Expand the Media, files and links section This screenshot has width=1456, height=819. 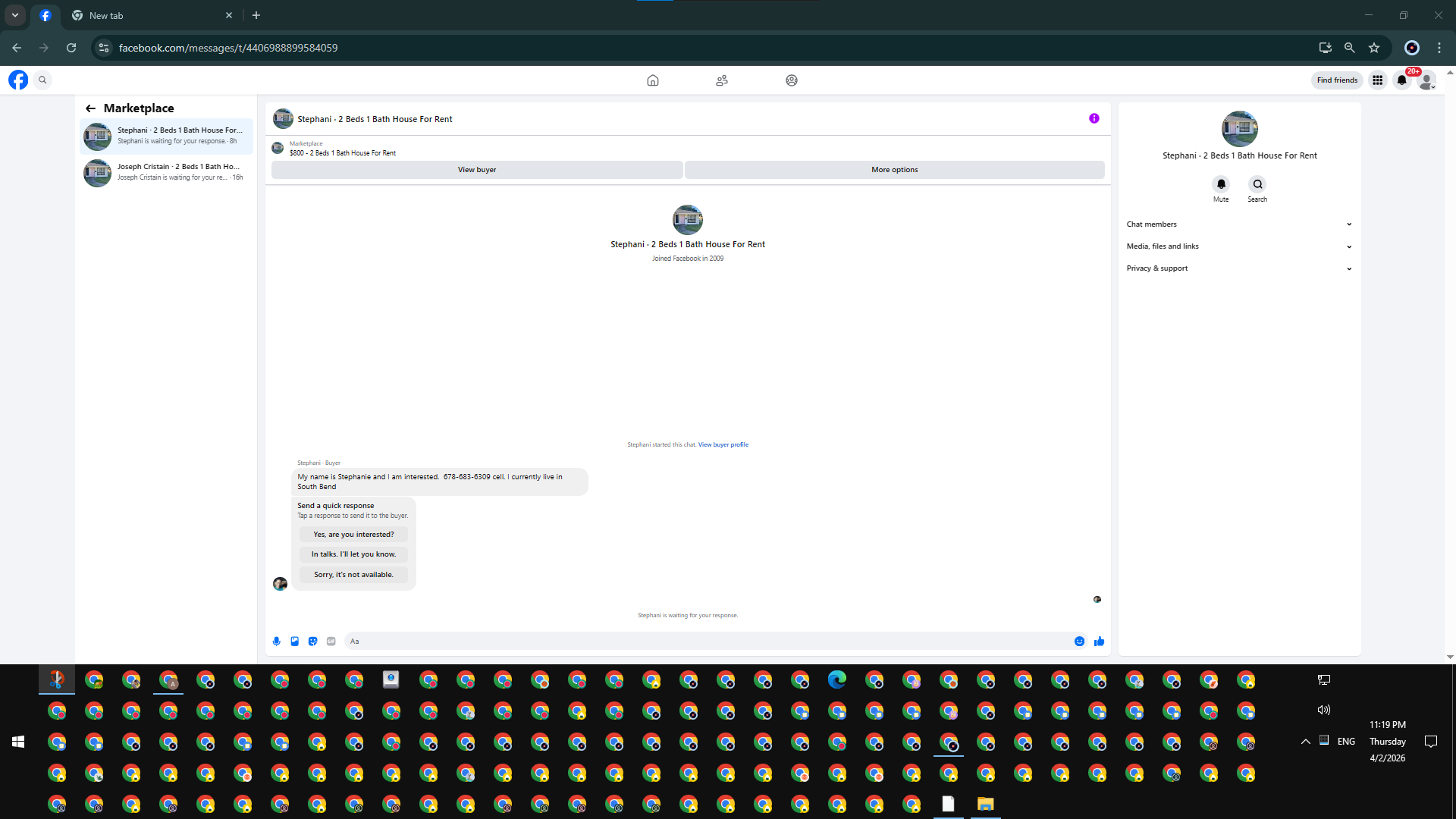click(x=1239, y=246)
